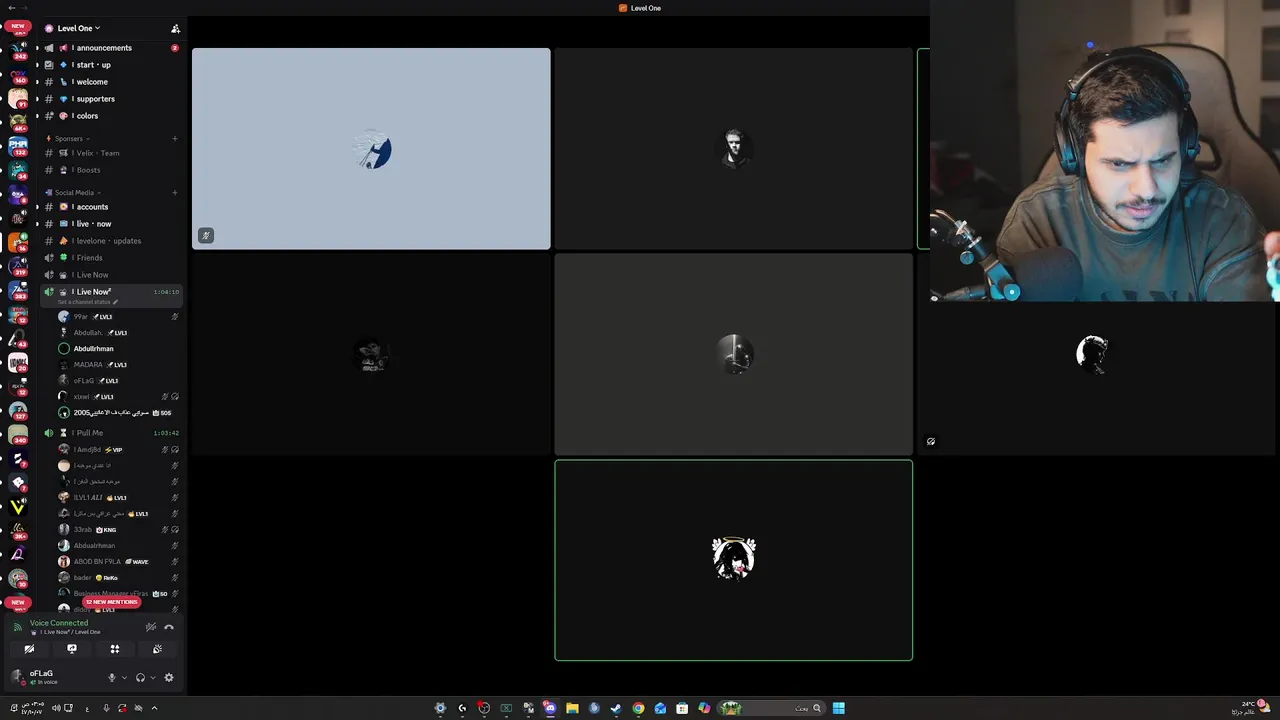Open the announcements channel

click(x=110, y=48)
